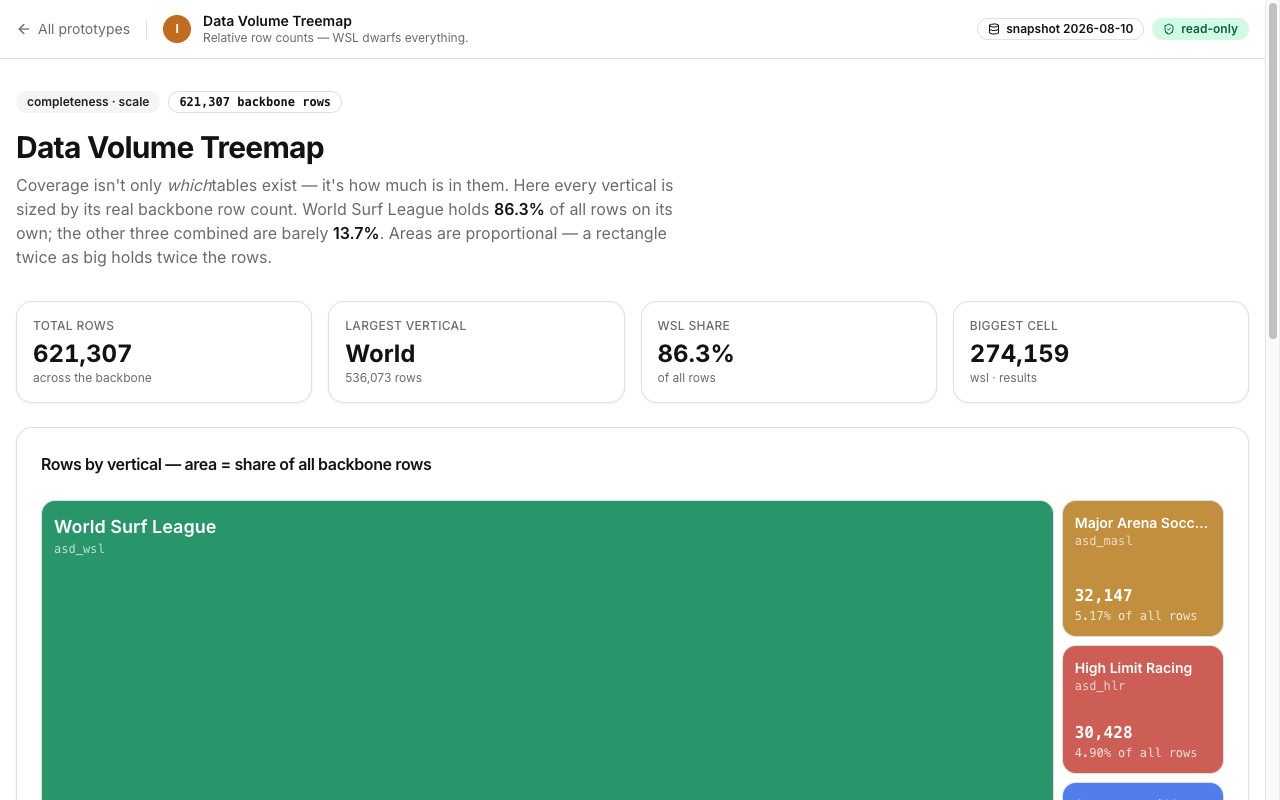Click the orange circular I avatar badge
Viewport: 1280px width, 800px height.
pos(177,29)
